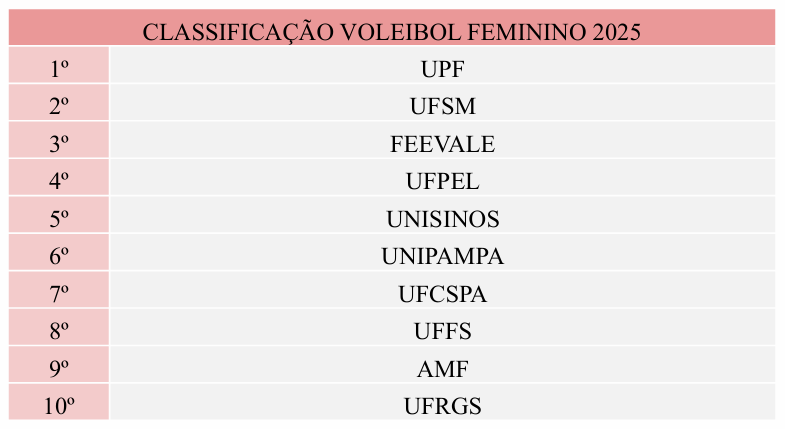785x429 pixels.
Task: Select the 8º rank cell
Action: click(x=58, y=332)
